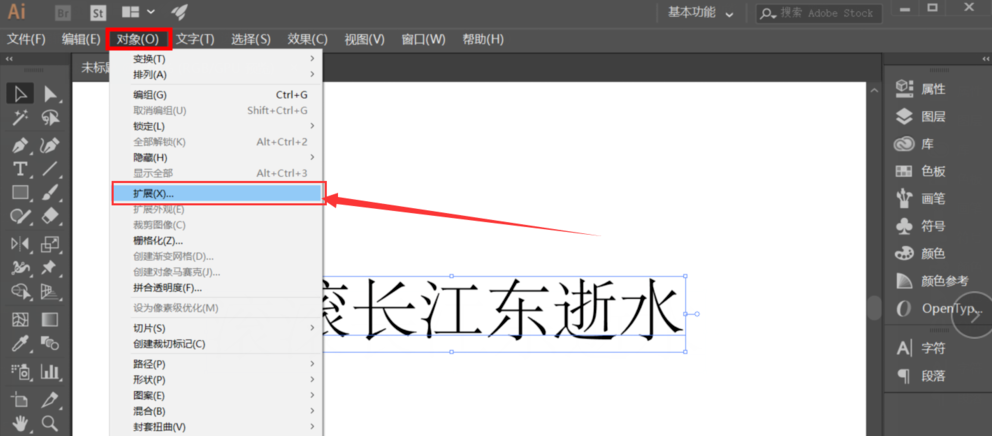Click the GPU performance rocket icon
Screen dimensions: 992x436
click(179, 12)
